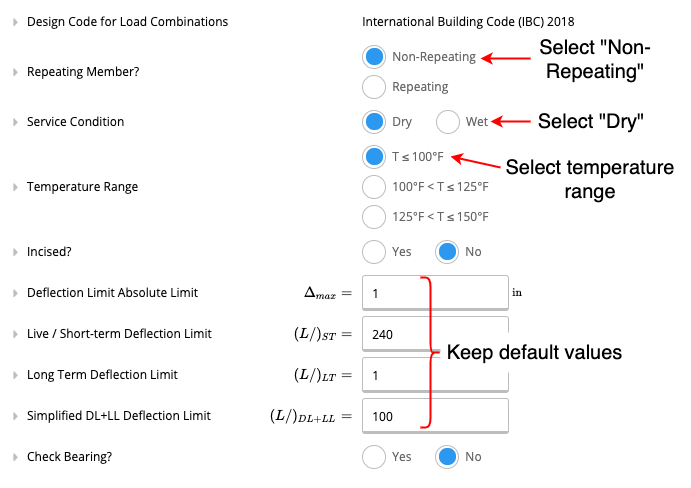Choose the Dry service condition
This screenshot has height=488, width=691.
coord(374,122)
